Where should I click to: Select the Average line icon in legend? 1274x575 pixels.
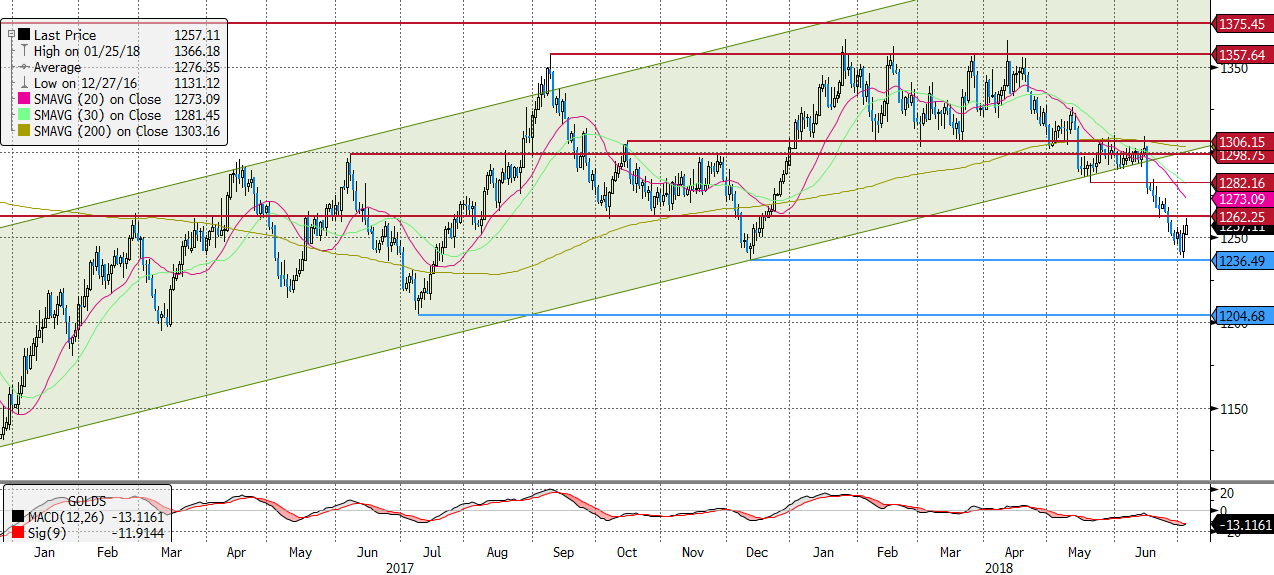(25, 67)
